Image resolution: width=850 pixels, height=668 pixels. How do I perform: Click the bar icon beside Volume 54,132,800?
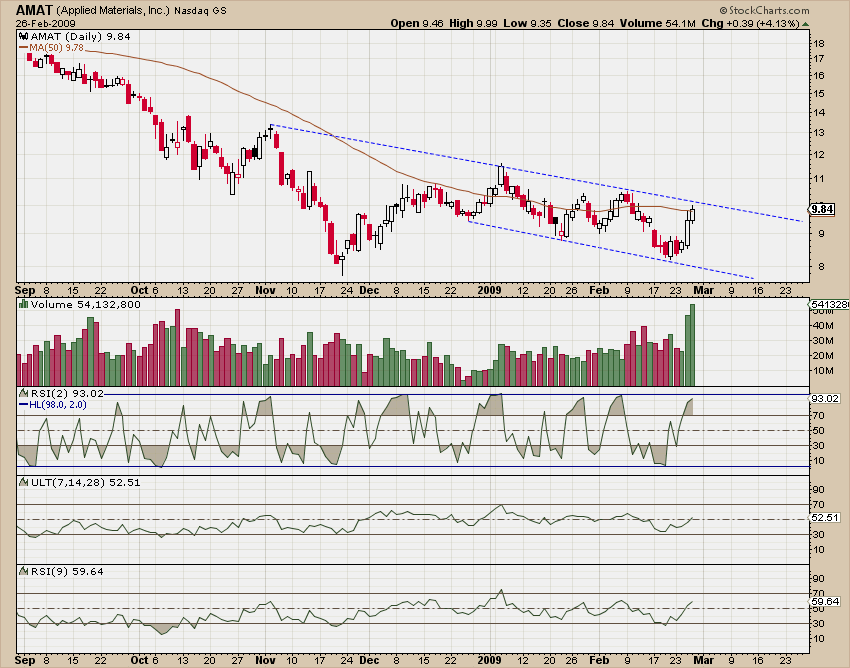23,304
